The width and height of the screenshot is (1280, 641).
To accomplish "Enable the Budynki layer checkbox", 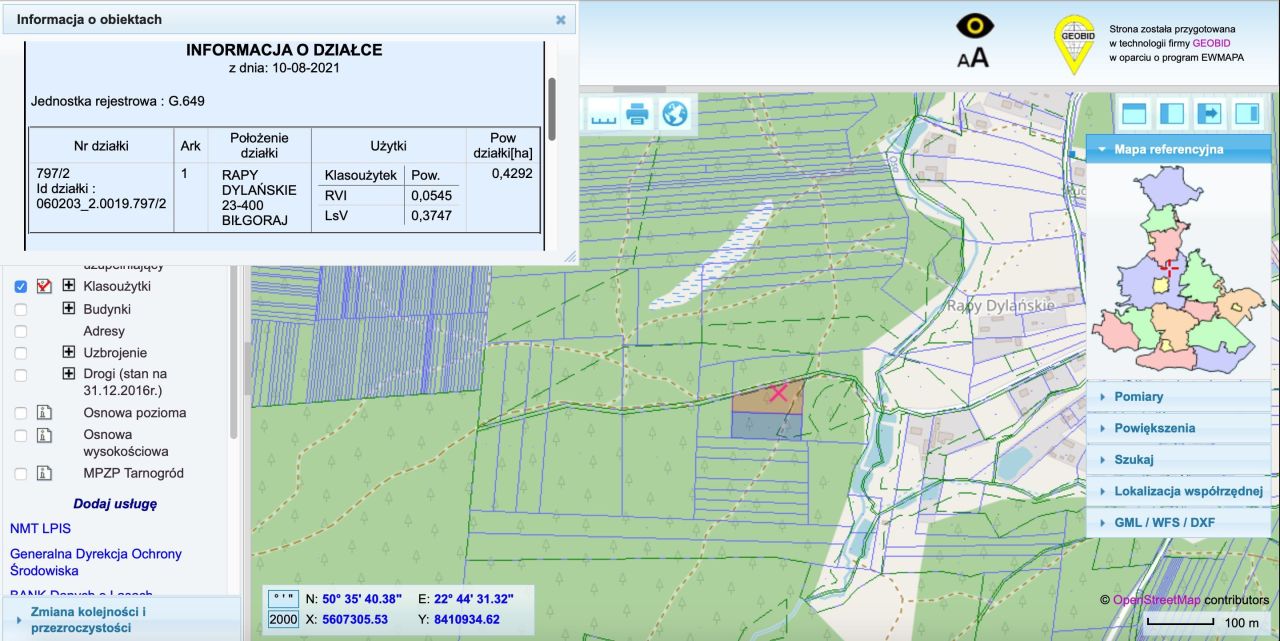I will pos(21,309).
